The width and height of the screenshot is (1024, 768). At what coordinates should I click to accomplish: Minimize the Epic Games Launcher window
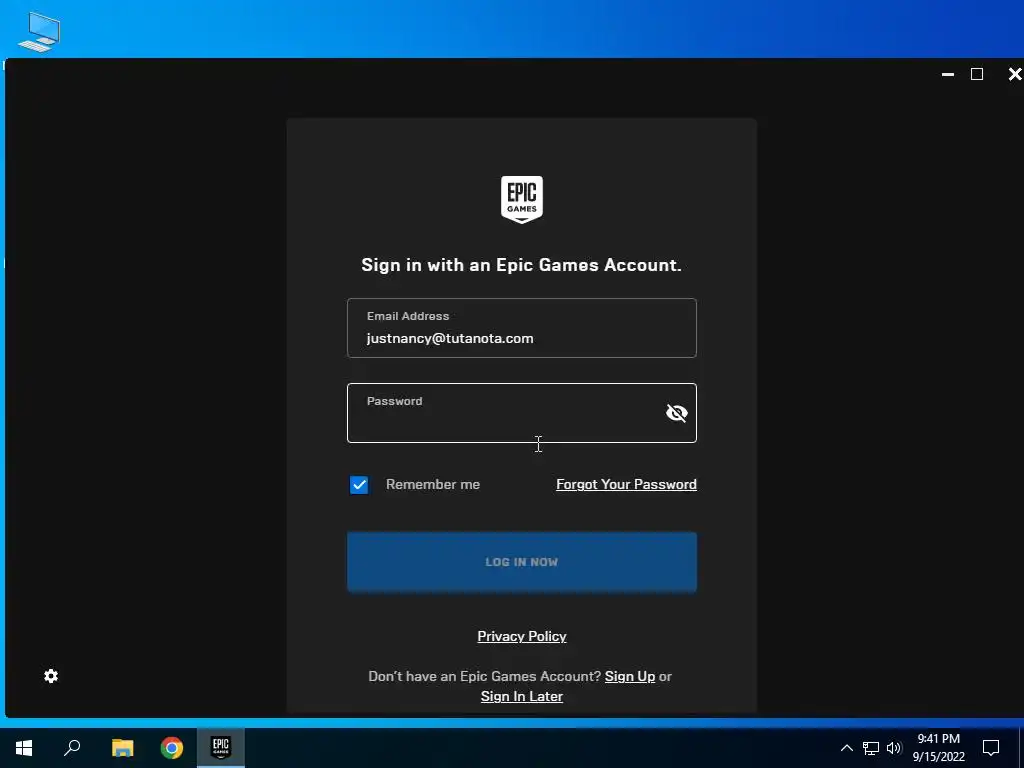(948, 74)
